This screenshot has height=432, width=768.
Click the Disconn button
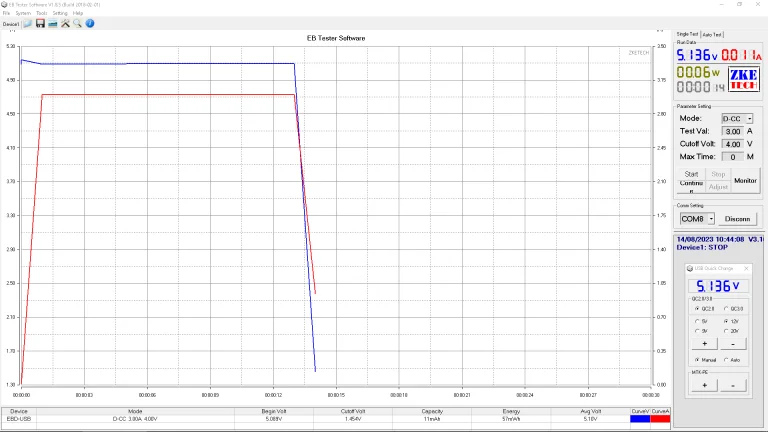(737, 218)
